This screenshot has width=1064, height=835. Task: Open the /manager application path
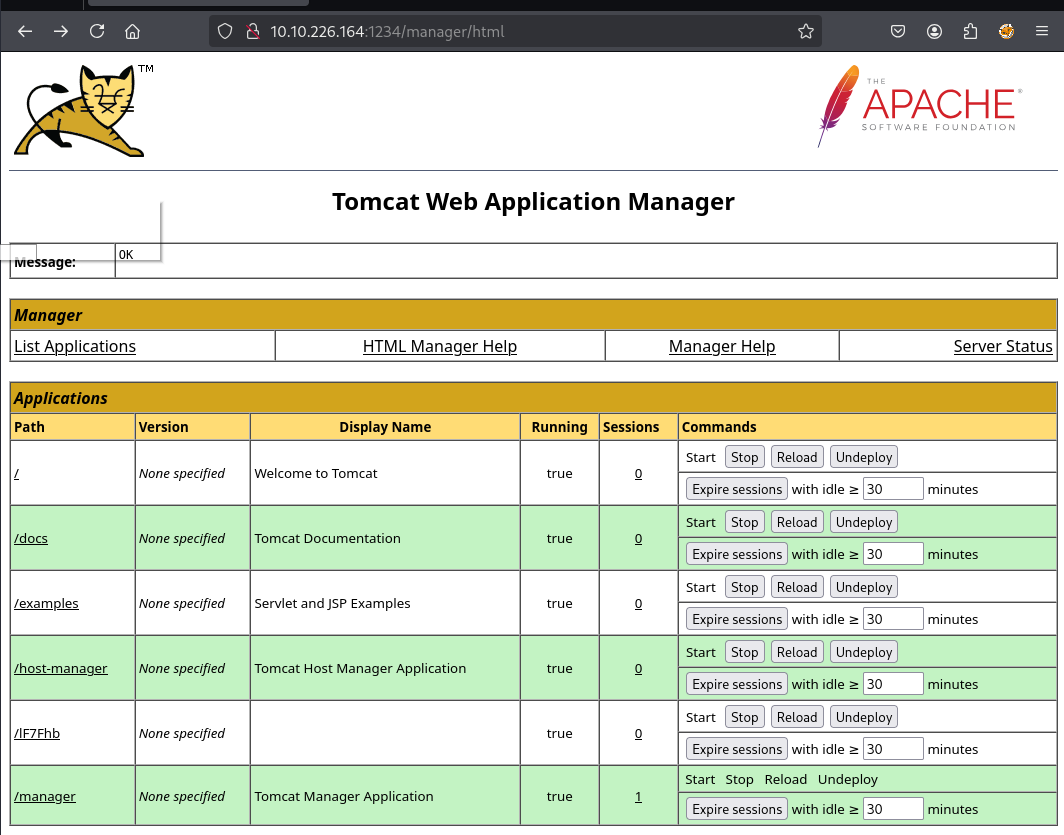[x=45, y=796]
